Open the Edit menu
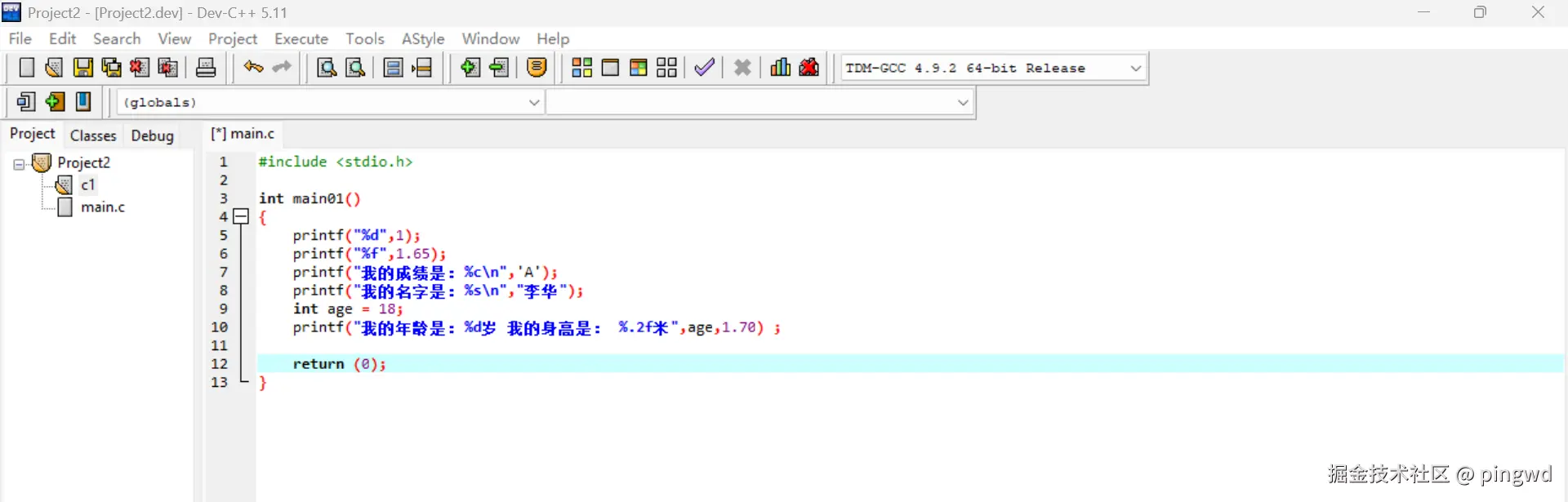 tap(62, 38)
